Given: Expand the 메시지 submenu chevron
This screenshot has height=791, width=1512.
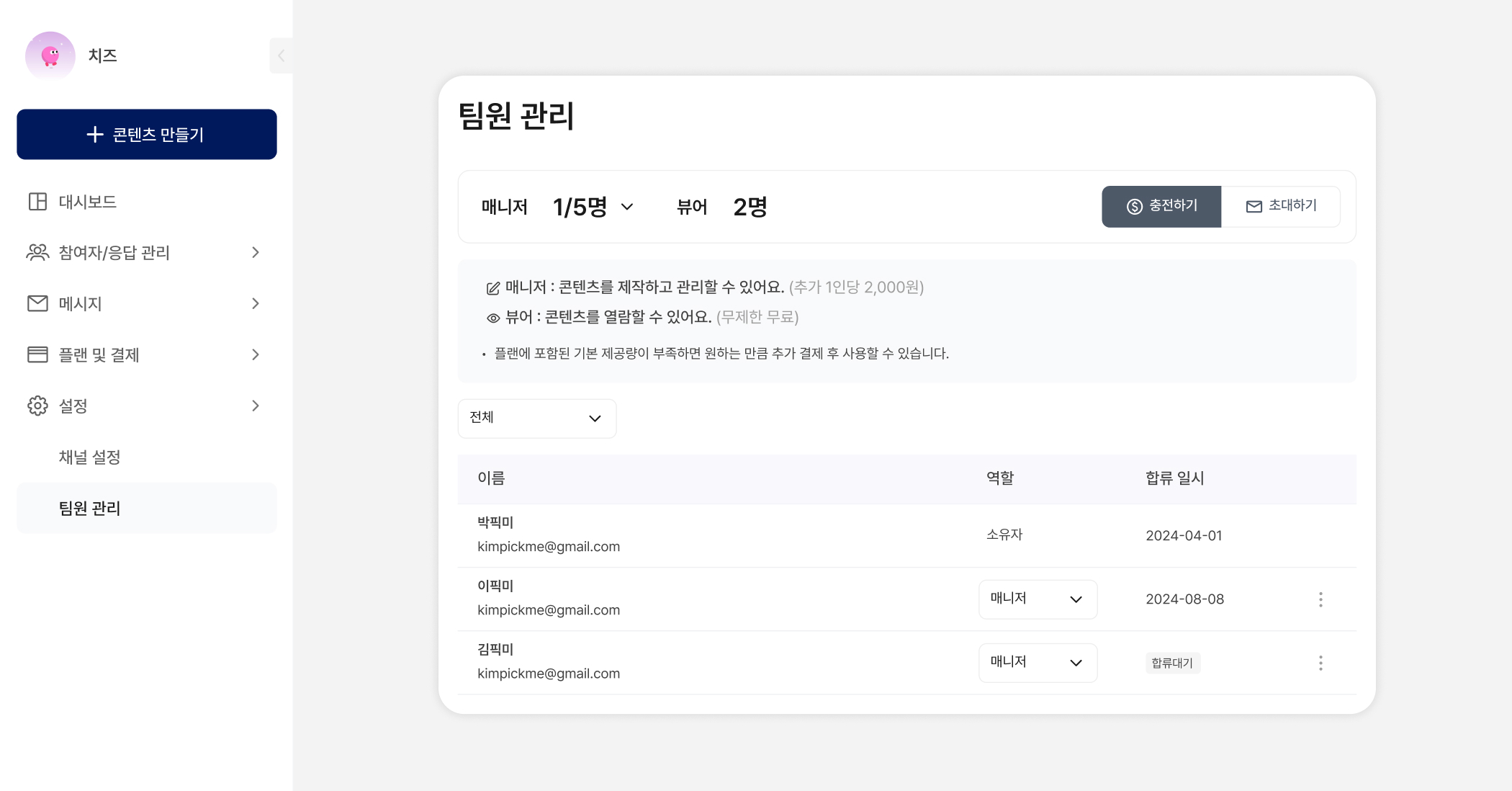Looking at the screenshot, I should click(x=256, y=303).
